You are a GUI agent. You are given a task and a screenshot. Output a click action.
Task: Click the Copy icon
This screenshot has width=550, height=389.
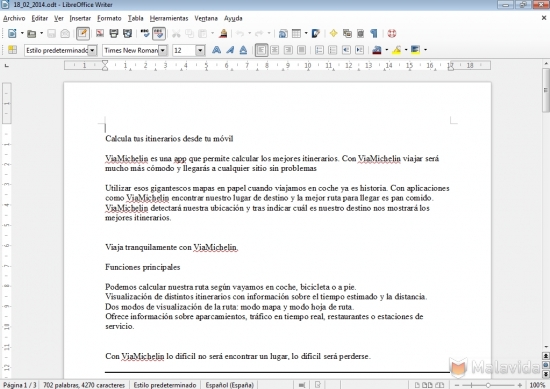coord(189,34)
